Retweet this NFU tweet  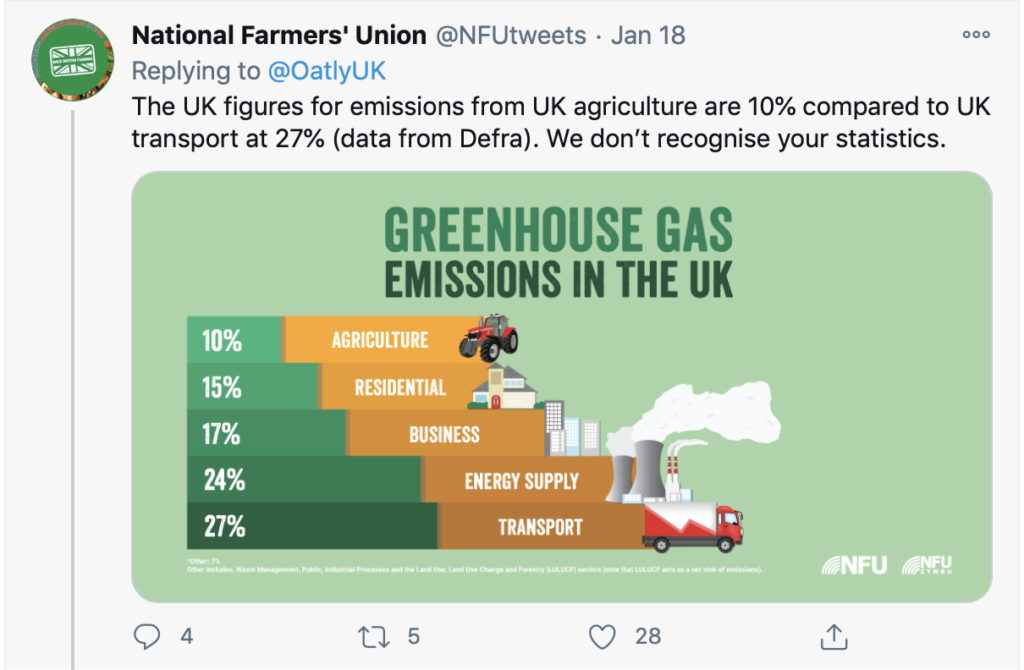(x=372, y=636)
